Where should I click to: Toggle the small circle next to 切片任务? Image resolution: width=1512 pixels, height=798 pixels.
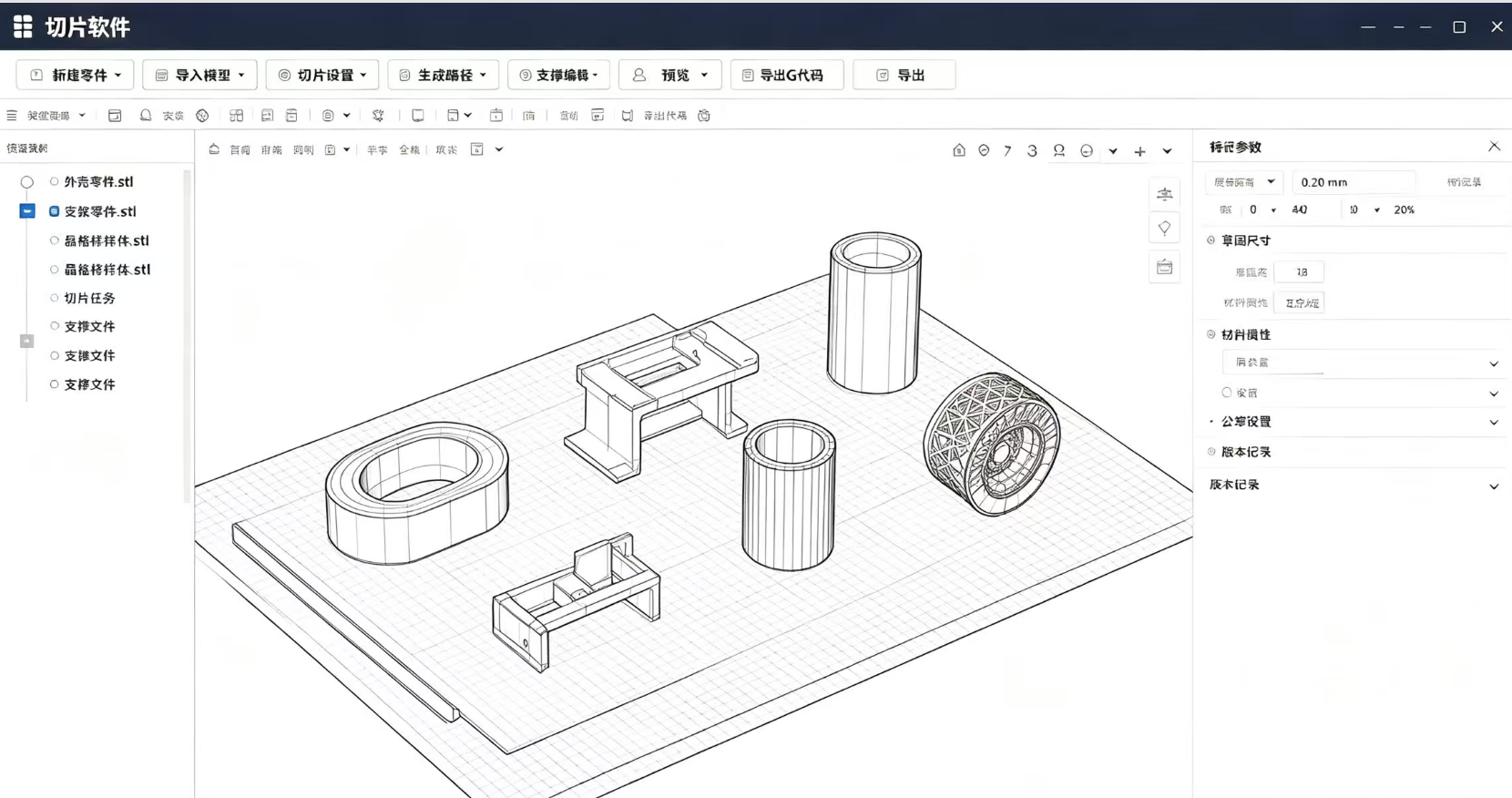(x=55, y=298)
